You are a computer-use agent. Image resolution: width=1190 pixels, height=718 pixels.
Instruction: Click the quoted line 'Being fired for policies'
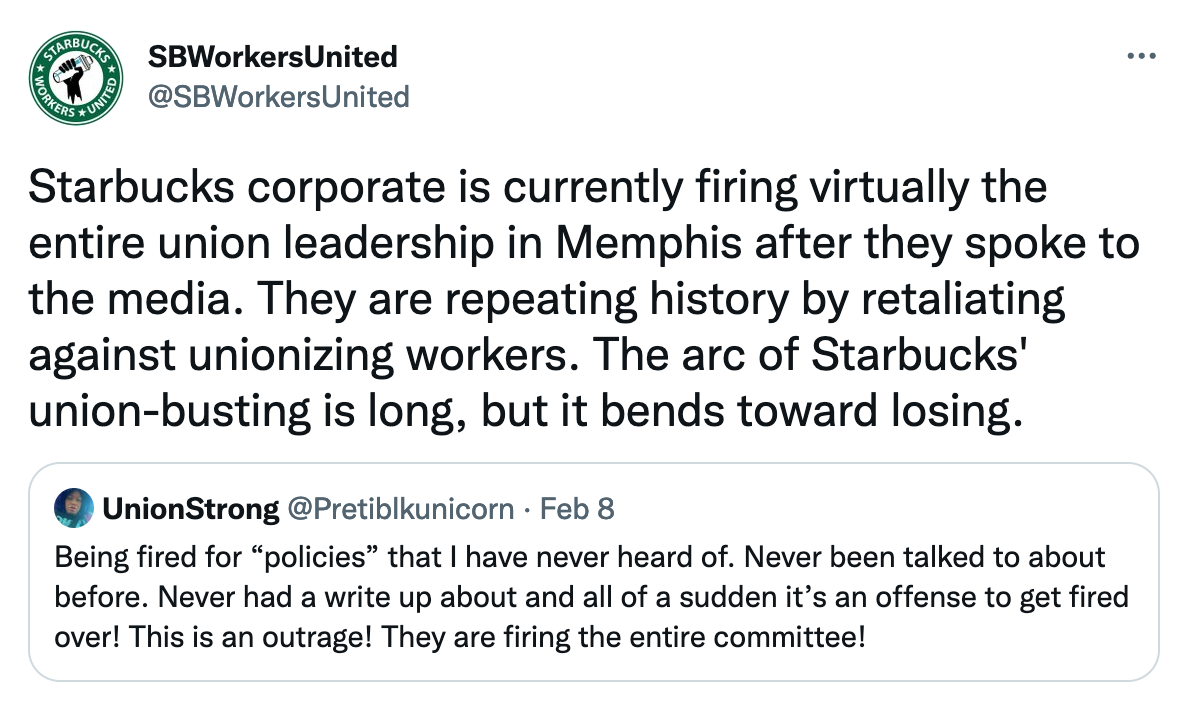(x=580, y=556)
